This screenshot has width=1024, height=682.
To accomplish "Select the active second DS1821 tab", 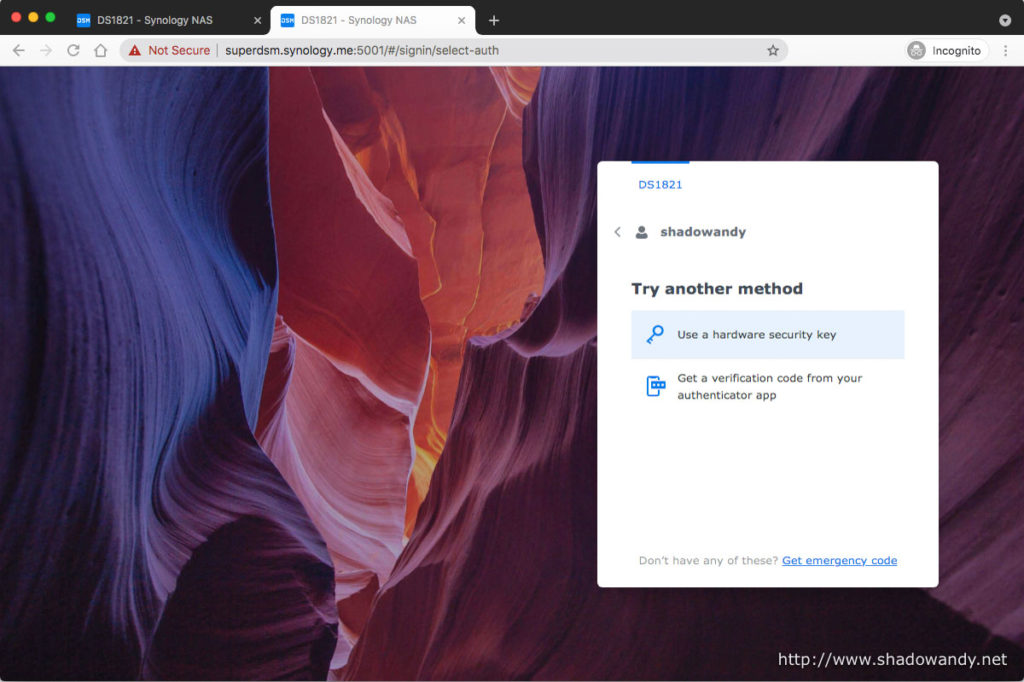I will click(x=359, y=20).
